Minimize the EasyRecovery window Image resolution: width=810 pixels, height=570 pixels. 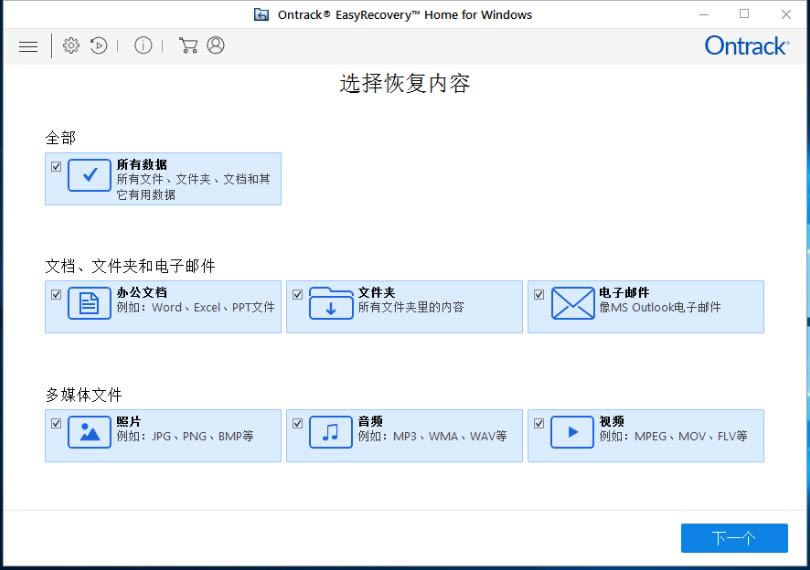coord(704,14)
